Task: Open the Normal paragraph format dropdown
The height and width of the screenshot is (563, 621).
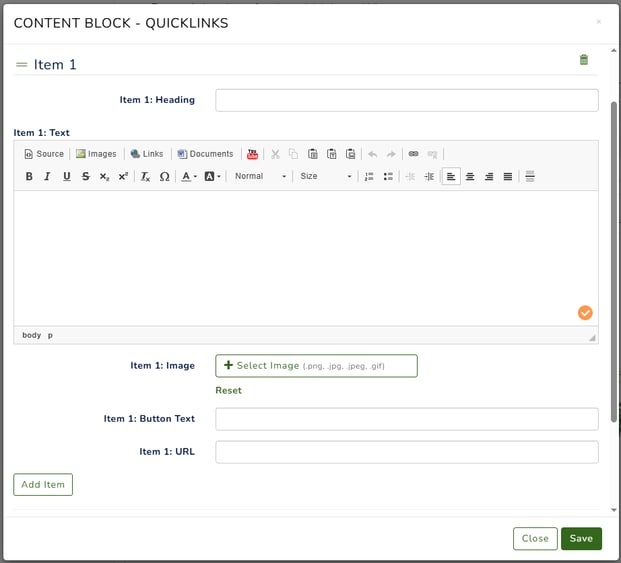Action: click(260, 176)
